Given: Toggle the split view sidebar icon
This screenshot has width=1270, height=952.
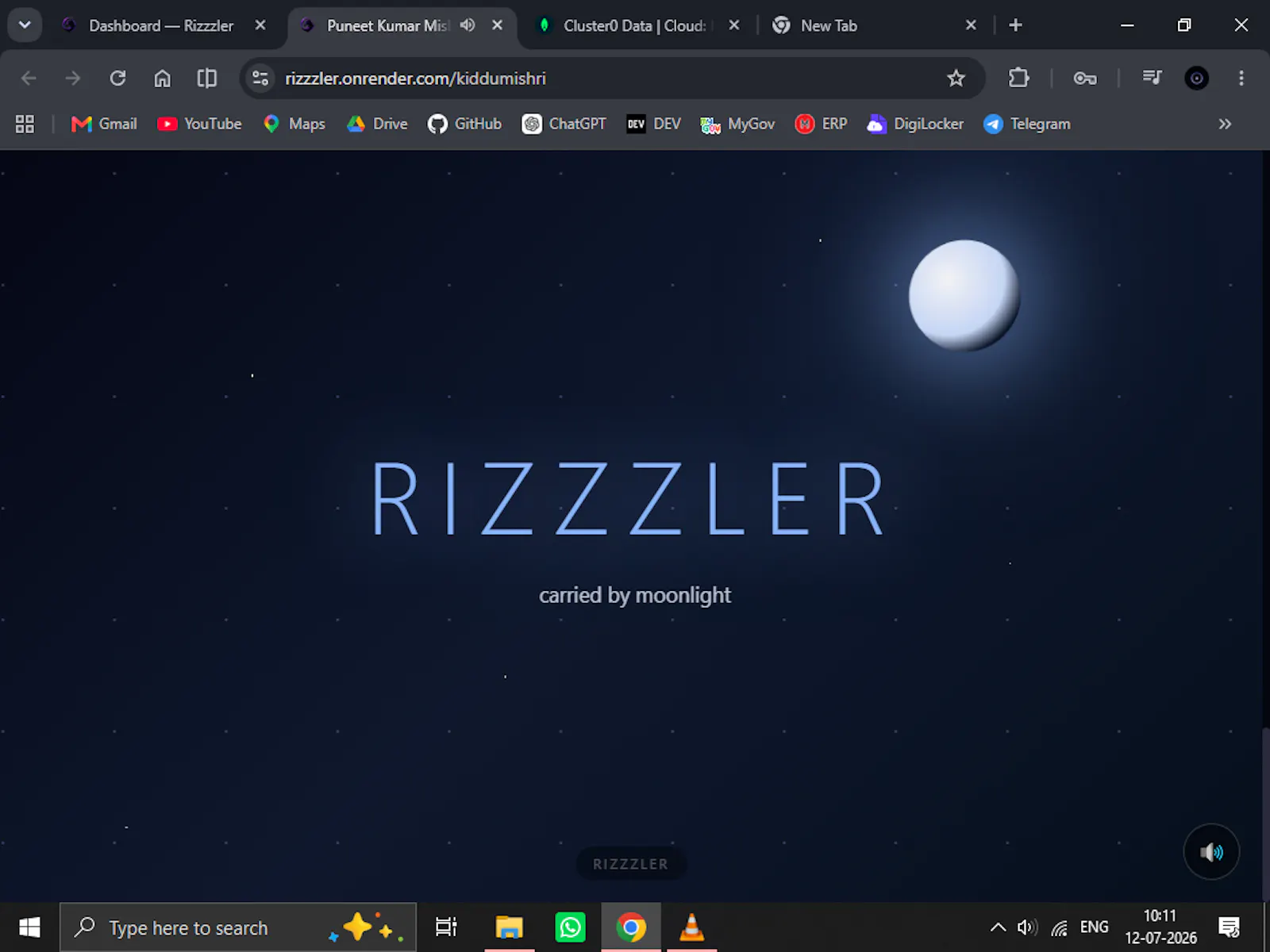Looking at the screenshot, I should click(206, 79).
